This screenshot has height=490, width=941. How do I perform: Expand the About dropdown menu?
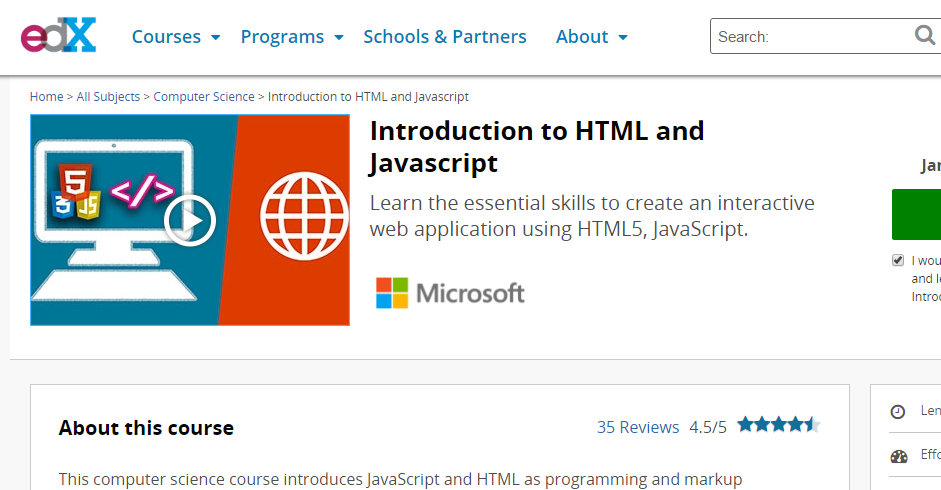pyautogui.click(x=591, y=37)
